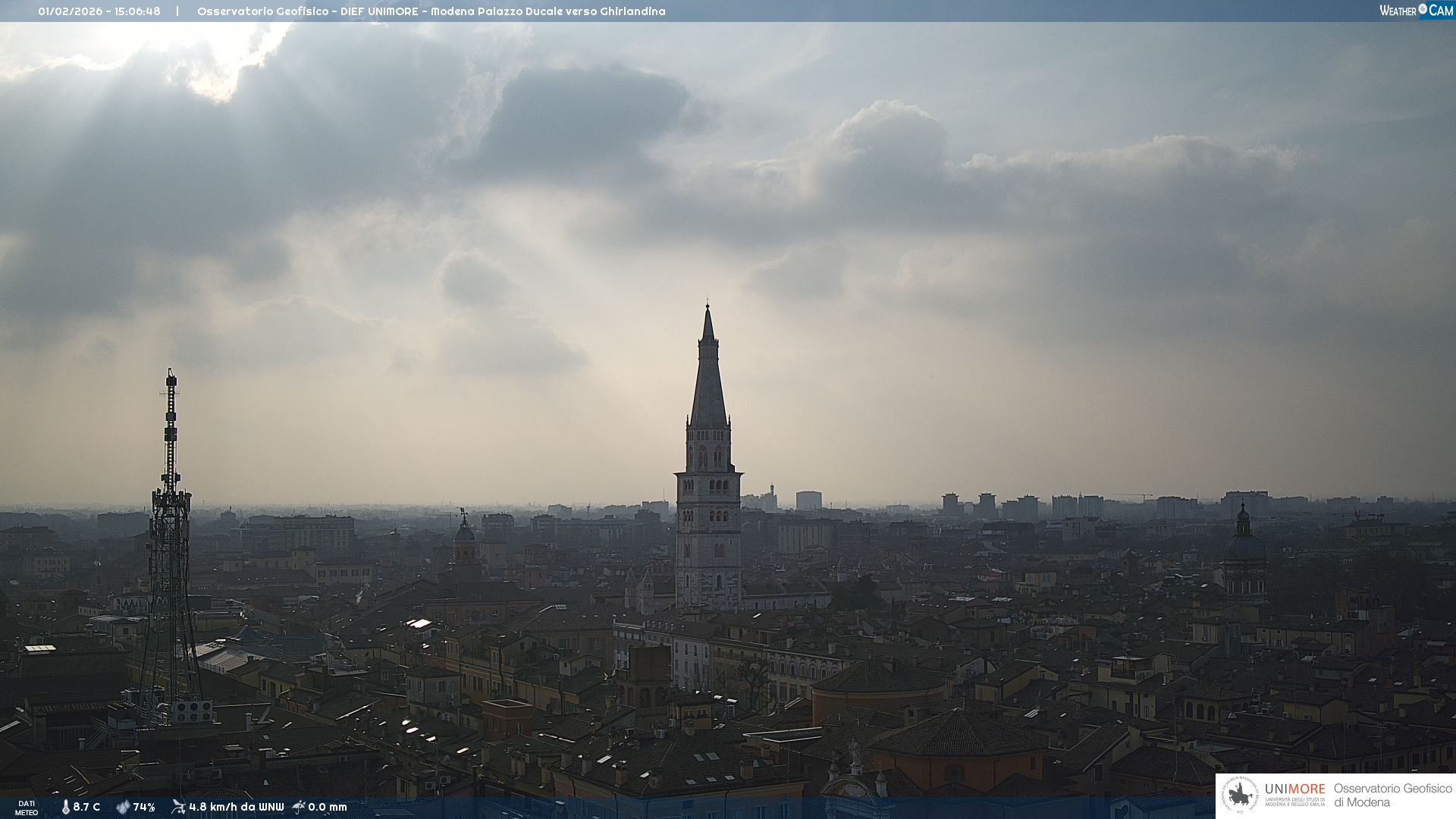Viewport: 1456px width, 819px height.
Task: Click Osservatorio Geofisico di Modena logo text
Action: point(1392,795)
